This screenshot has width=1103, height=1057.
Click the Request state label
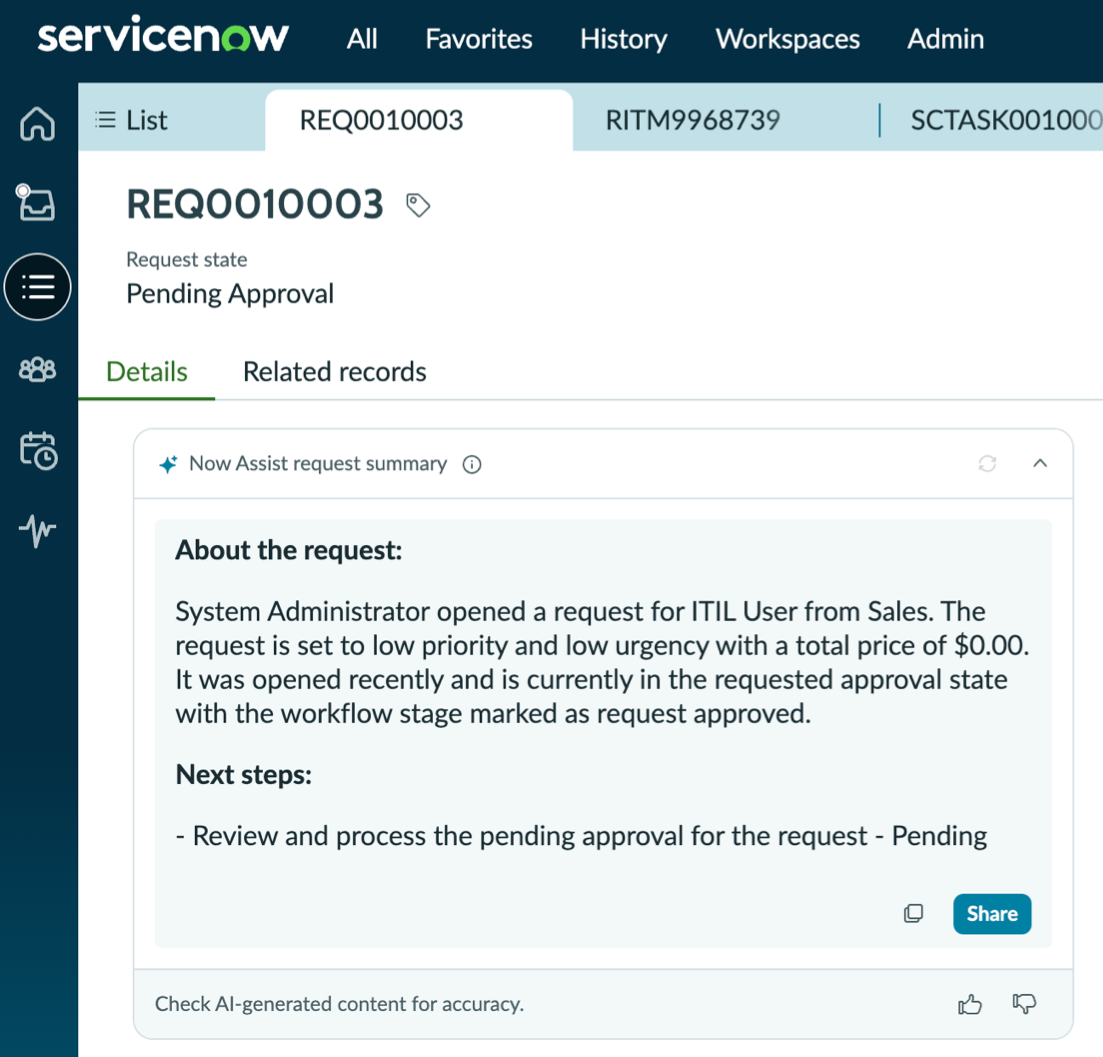point(186,260)
